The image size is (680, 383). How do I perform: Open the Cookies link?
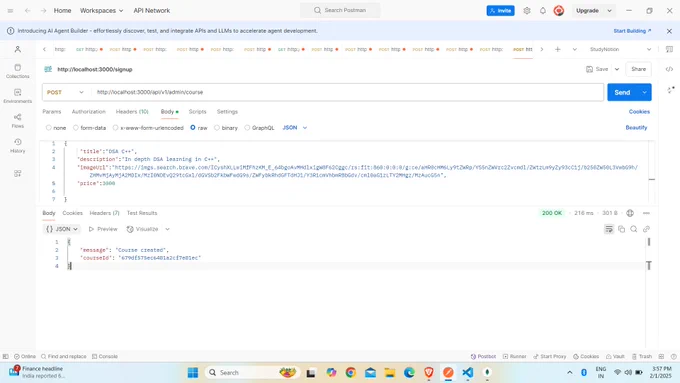coord(639,111)
